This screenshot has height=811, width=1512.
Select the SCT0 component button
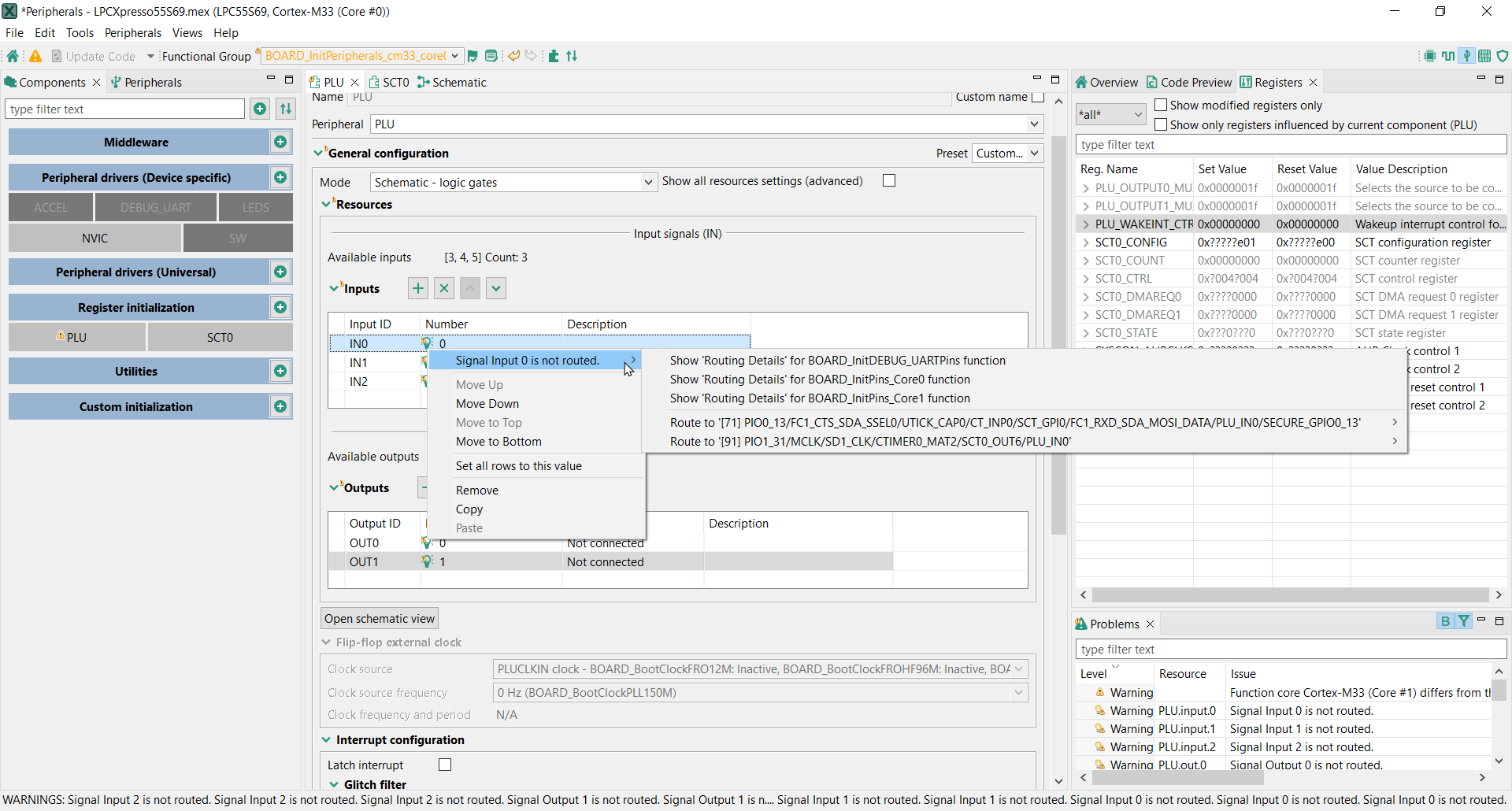tap(220, 337)
